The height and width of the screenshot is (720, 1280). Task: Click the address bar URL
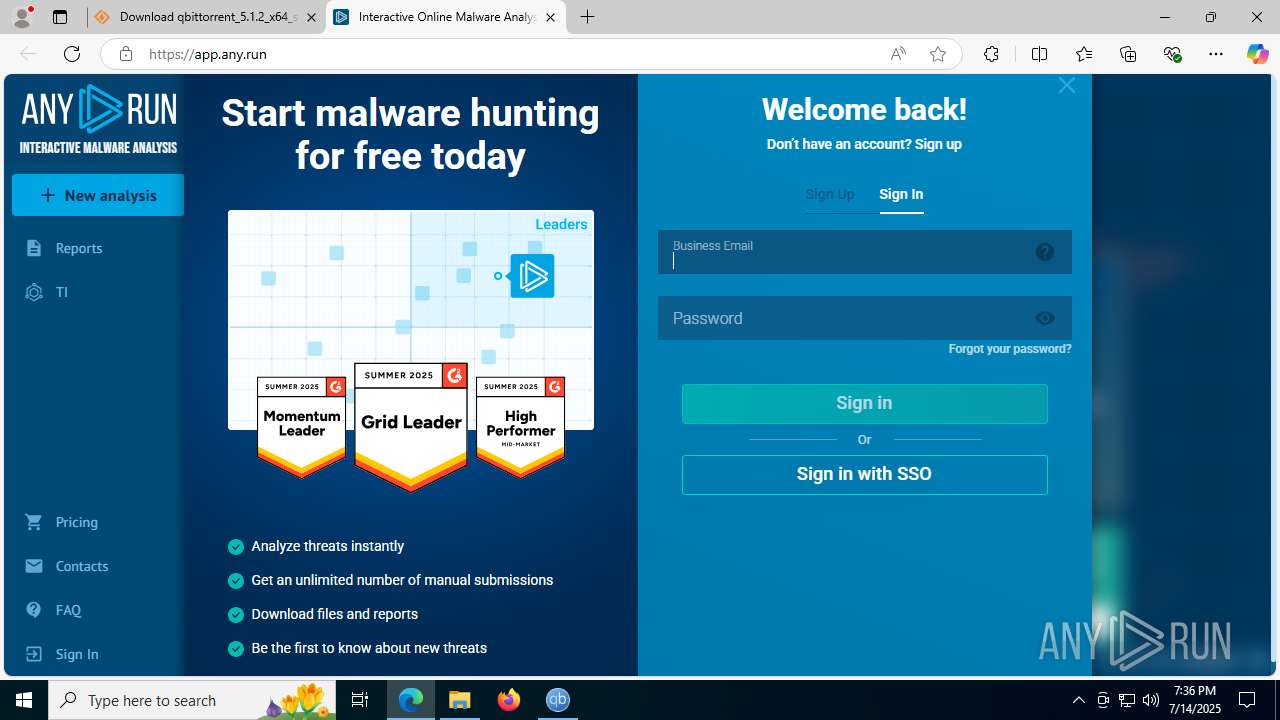pos(208,54)
